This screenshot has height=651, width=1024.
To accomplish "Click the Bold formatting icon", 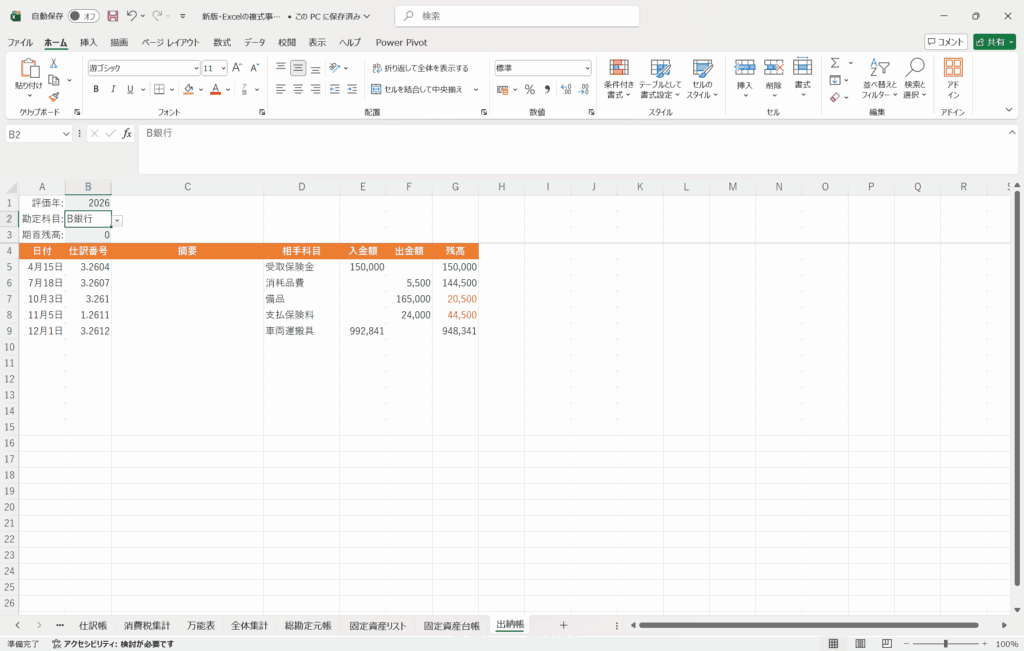I will click(x=96, y=89).
